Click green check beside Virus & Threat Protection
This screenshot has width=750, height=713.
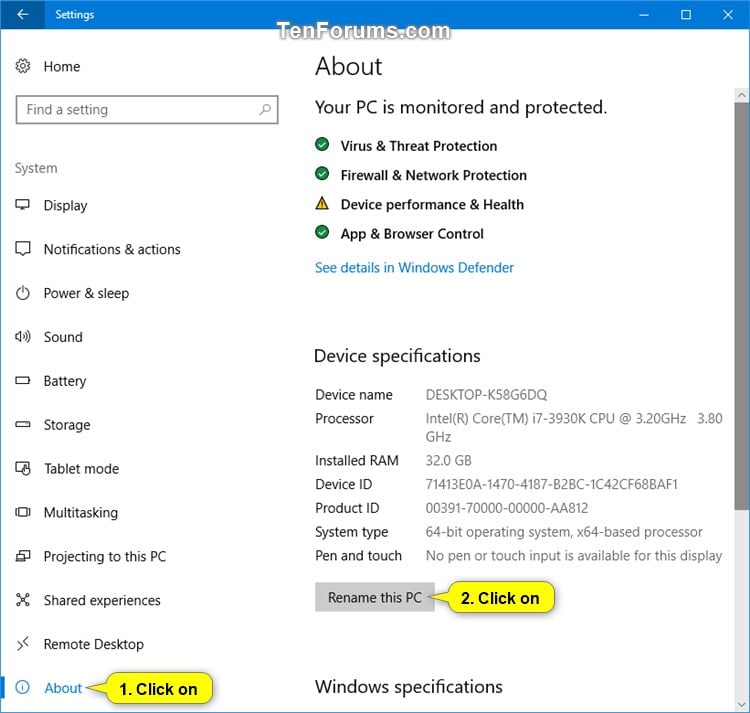click(322, 144)
